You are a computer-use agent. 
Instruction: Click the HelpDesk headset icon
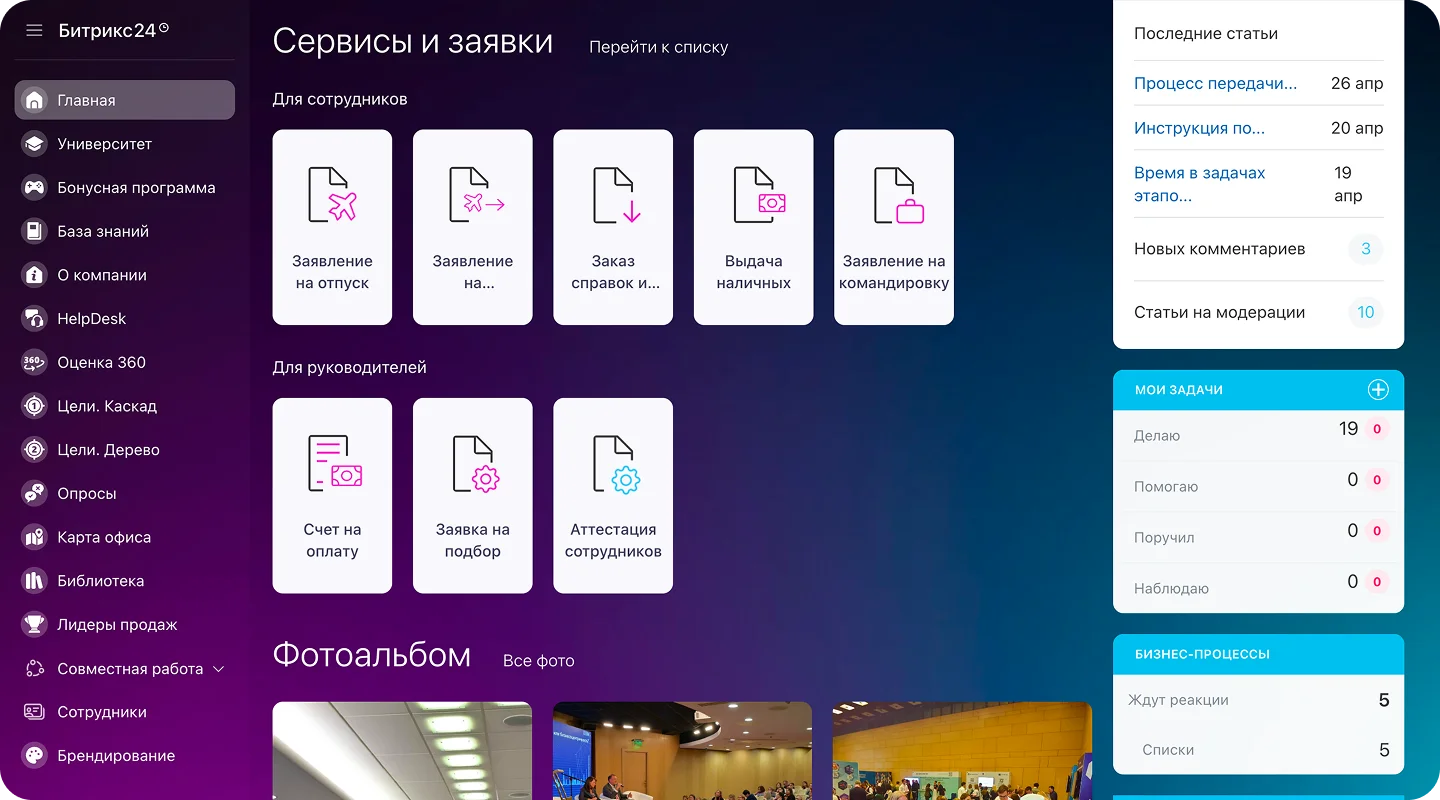coord(35,319)
